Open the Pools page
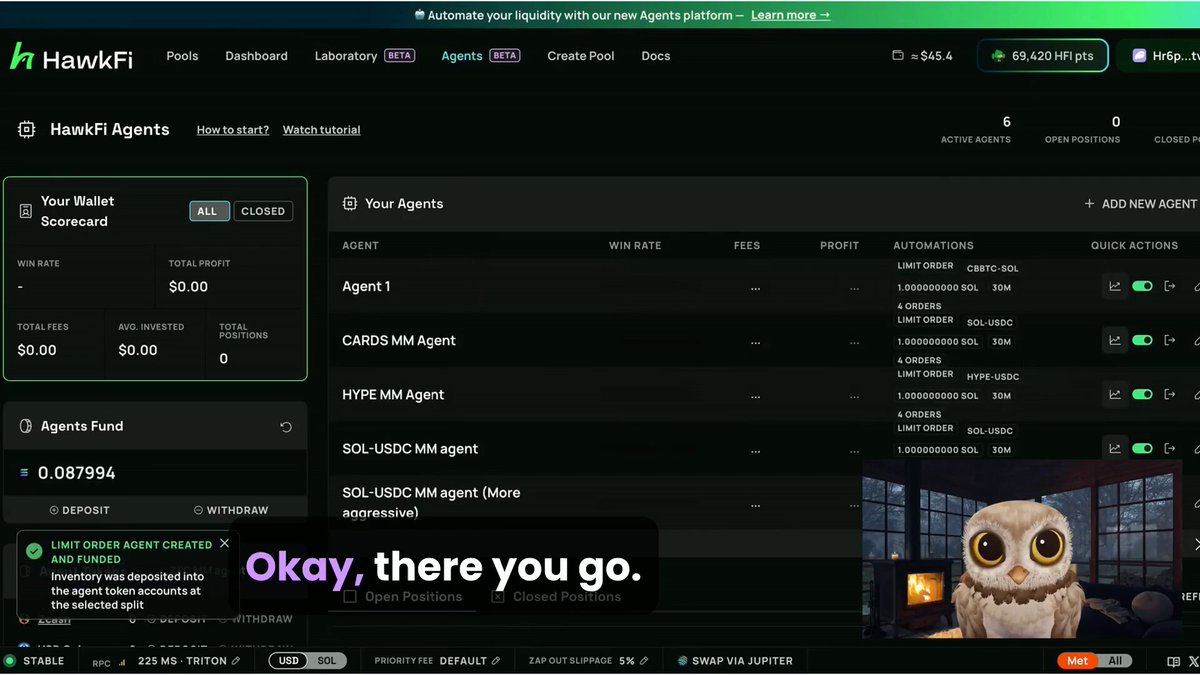The width and height of the screenshot is (1200, 675). pos(182,56)
